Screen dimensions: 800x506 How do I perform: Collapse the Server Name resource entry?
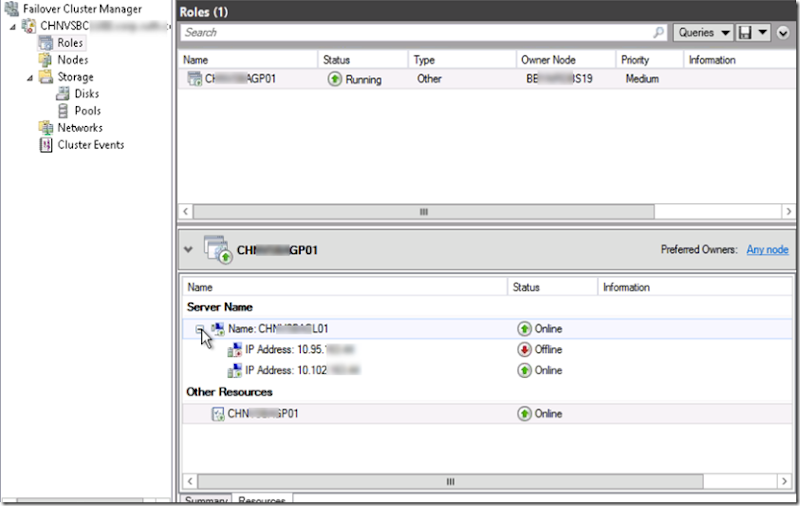coord(200,329)
